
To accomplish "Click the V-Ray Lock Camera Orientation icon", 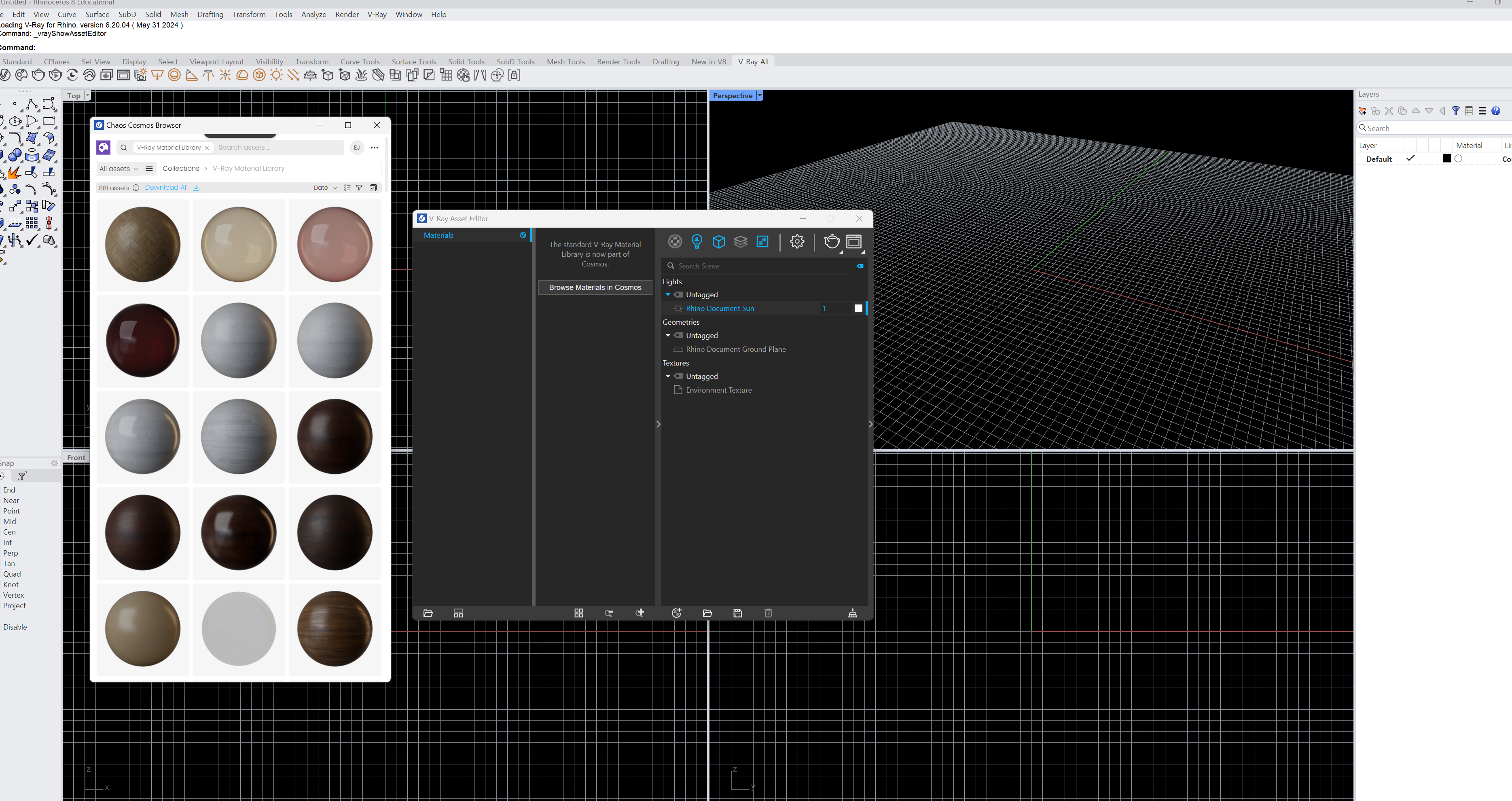I will pyautogui.click(x=514, y=75).
